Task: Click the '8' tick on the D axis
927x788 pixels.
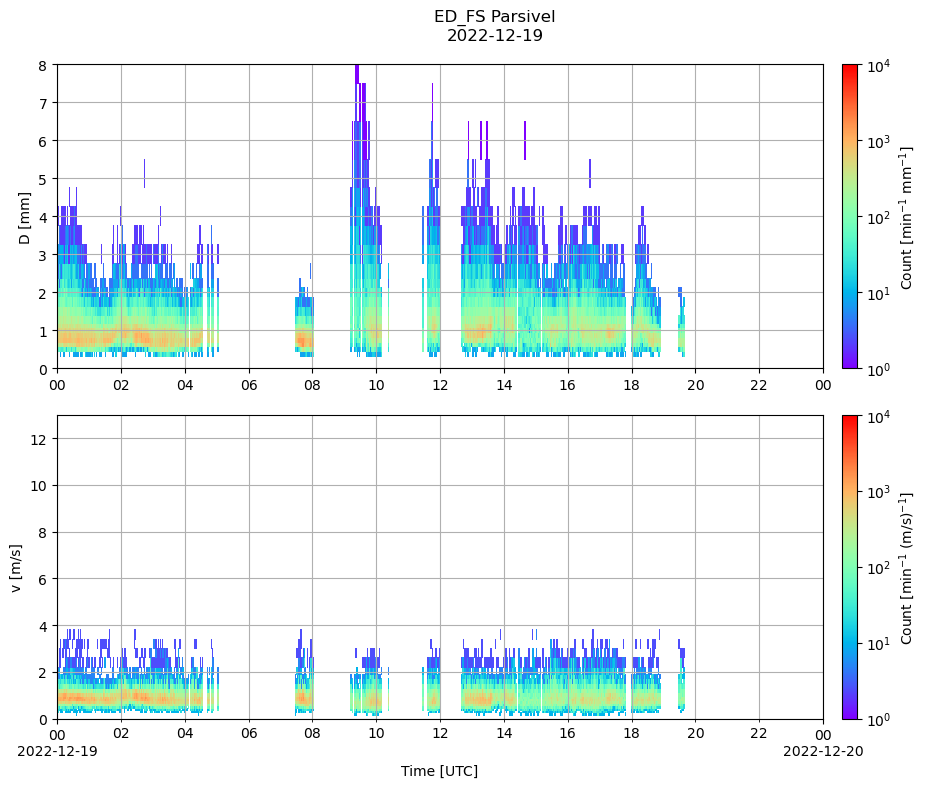Action: [43, 65]
